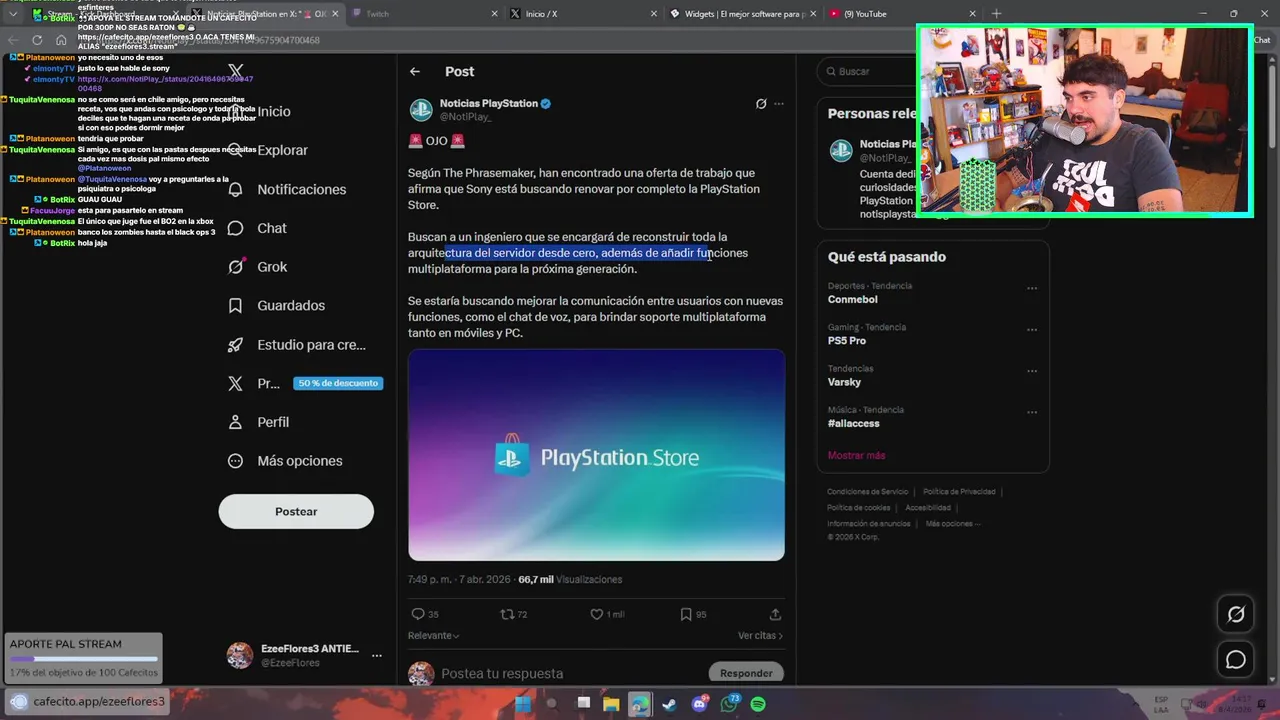Open Grok from the sidebar
Screen dimensions: 1280x720
coord(259,267)
